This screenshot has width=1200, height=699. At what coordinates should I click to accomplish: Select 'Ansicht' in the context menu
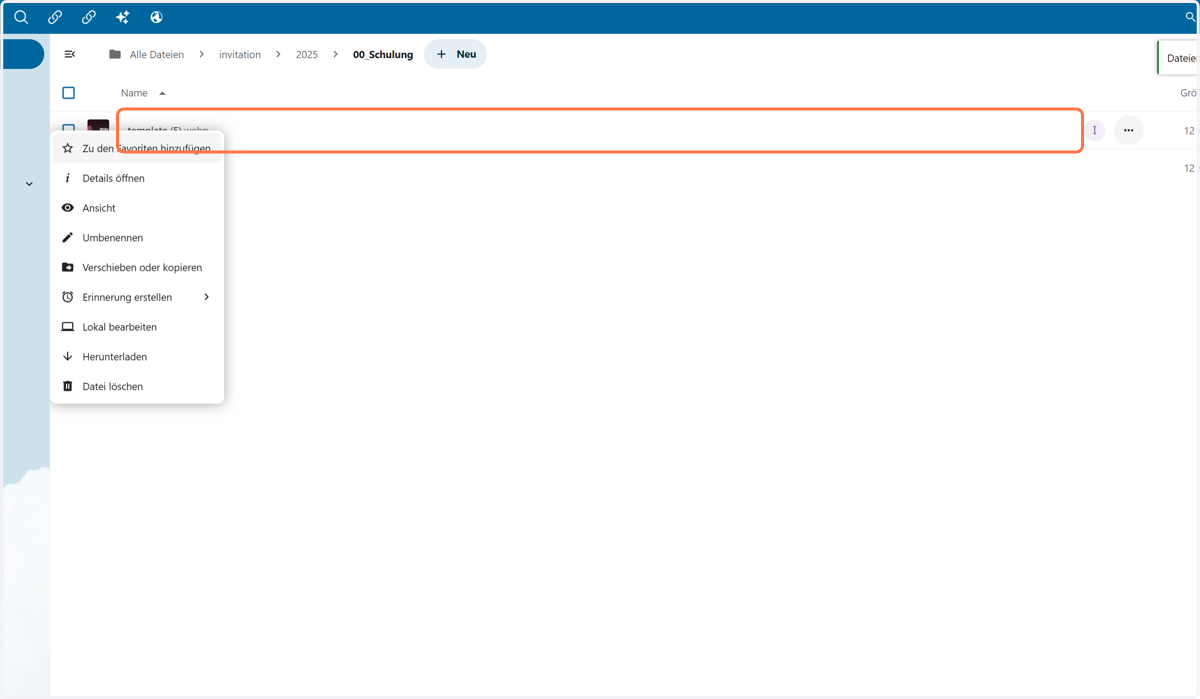(137, 208)
